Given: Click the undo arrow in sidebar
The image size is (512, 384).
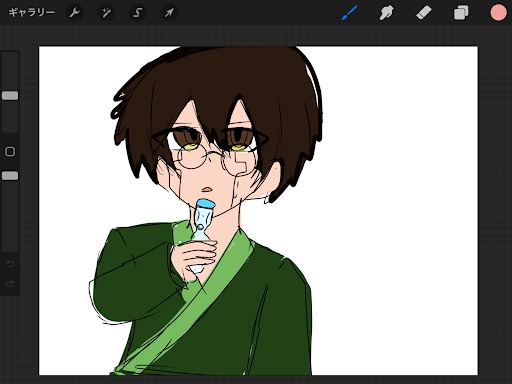Looking at the screenshot, I should (x=10, y=264).
